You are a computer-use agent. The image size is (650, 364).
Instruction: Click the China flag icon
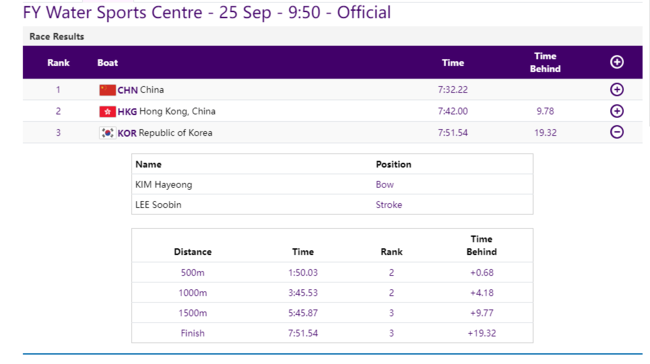[107, 90]
